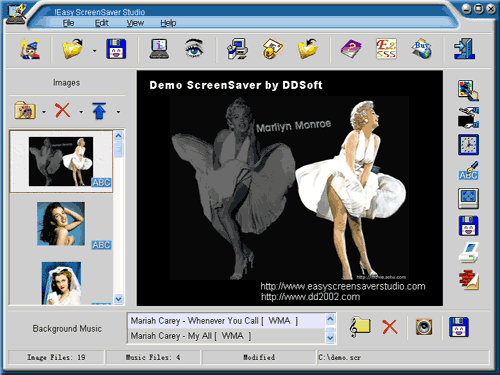Open the Help menu
The width and height of the screenshot is (500, 375).
[x=168, y=23]
